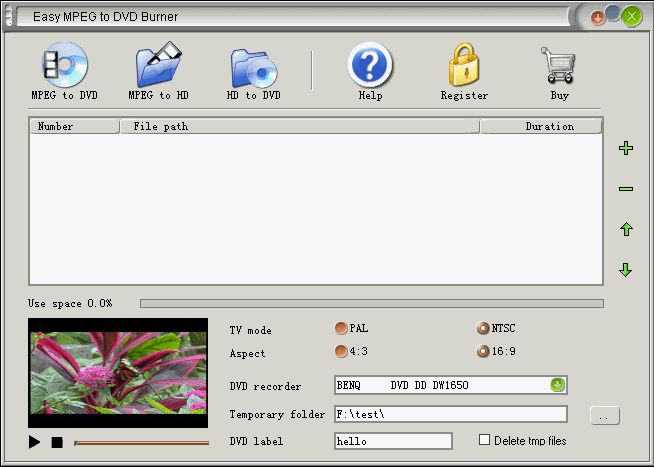Browse for temporary folder with '..' button
This screenshot has height=467, width=654.
pyautogui.click(x=605, y=415)
